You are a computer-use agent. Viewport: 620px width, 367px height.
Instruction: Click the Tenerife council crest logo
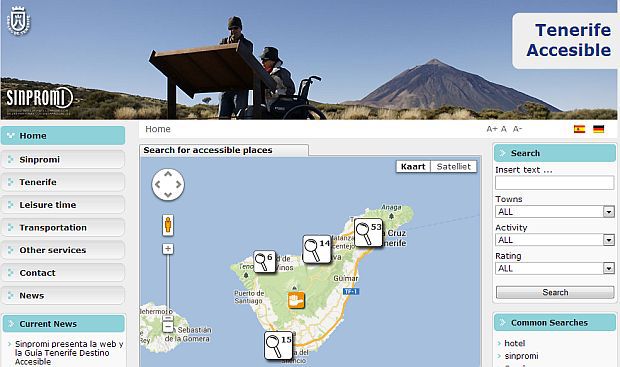click(x=19, y=21)
